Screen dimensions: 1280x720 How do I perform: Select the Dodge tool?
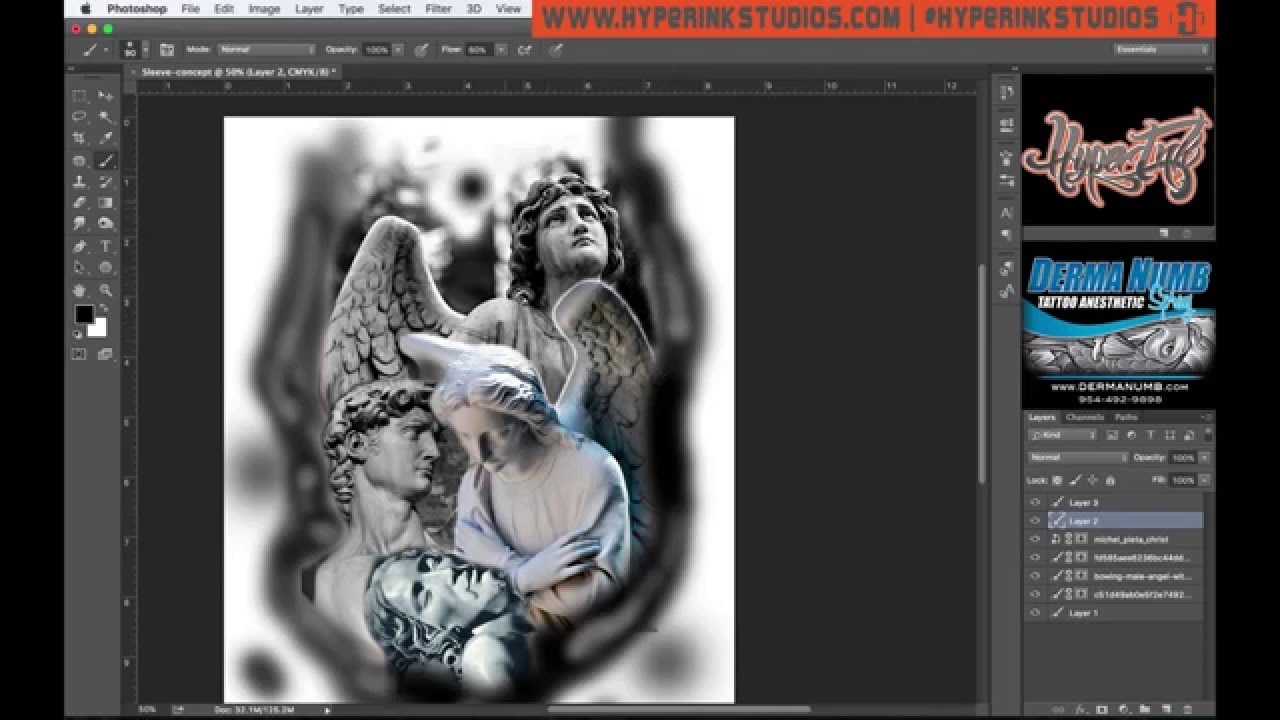pos(105,224)
